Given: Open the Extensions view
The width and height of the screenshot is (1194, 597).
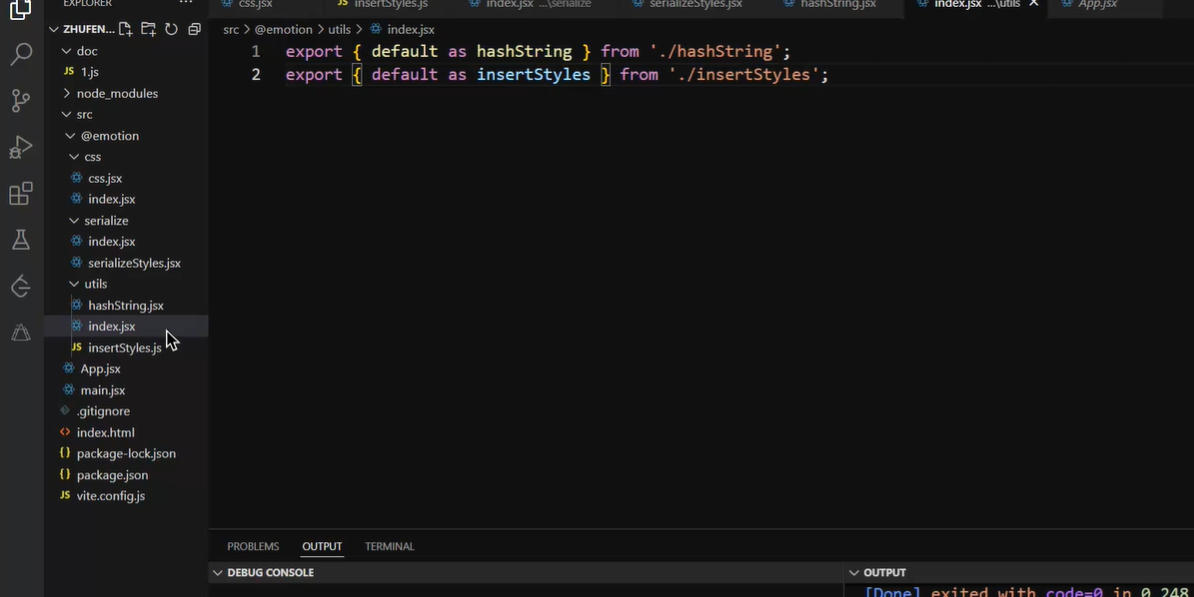Looking at the screenshot, I should [x=21, y=194].
